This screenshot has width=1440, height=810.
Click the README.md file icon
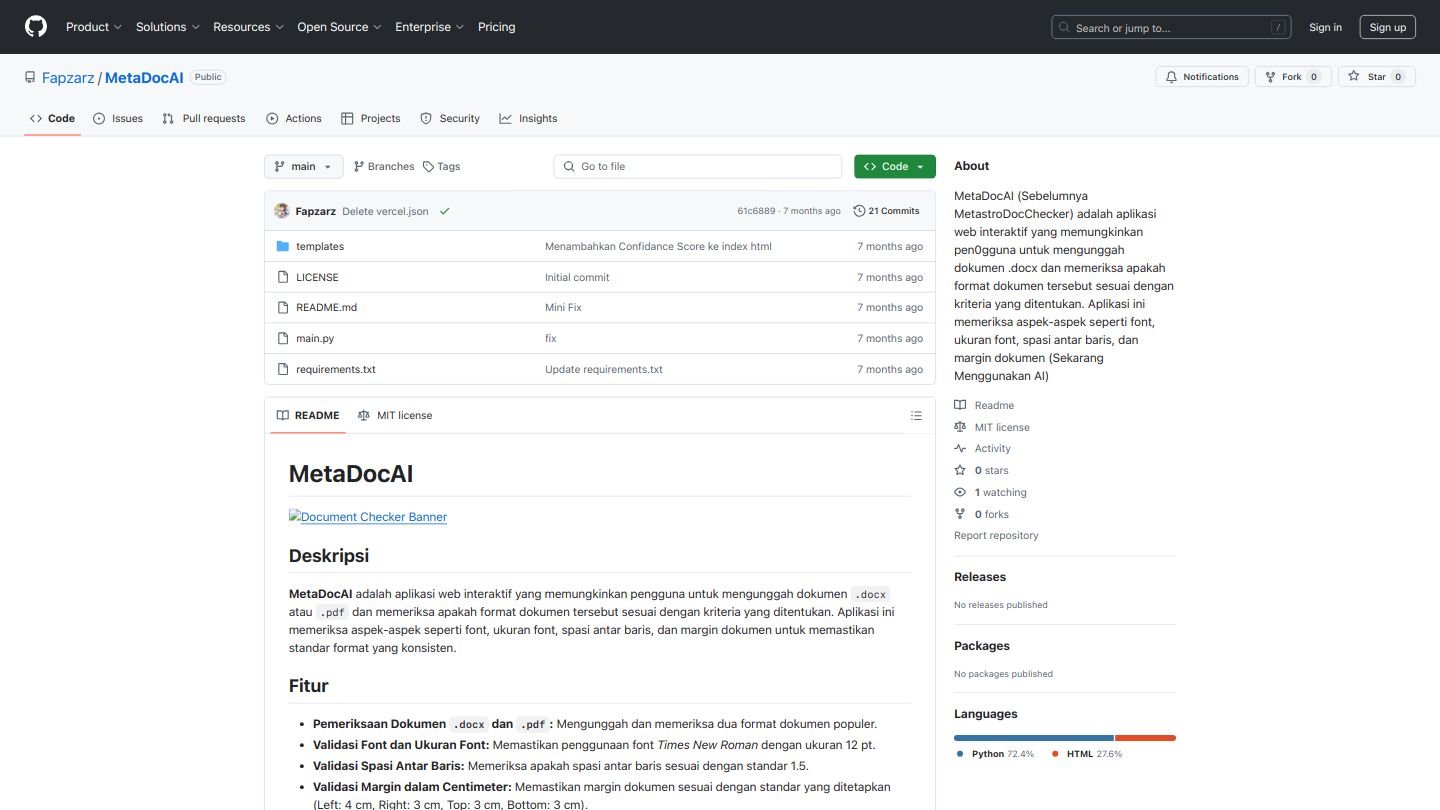click(283, 307)
